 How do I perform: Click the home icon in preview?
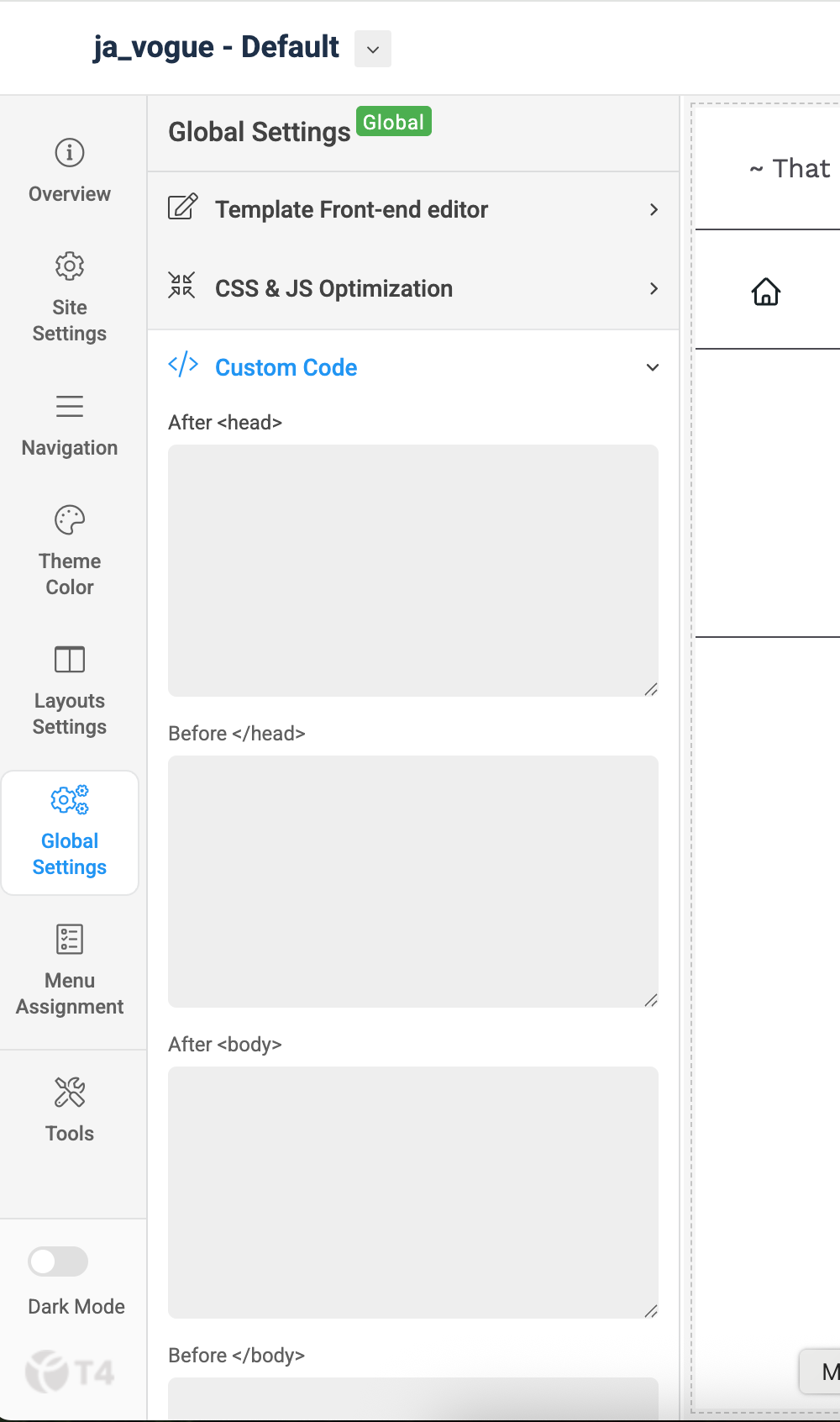pos(766,292)
